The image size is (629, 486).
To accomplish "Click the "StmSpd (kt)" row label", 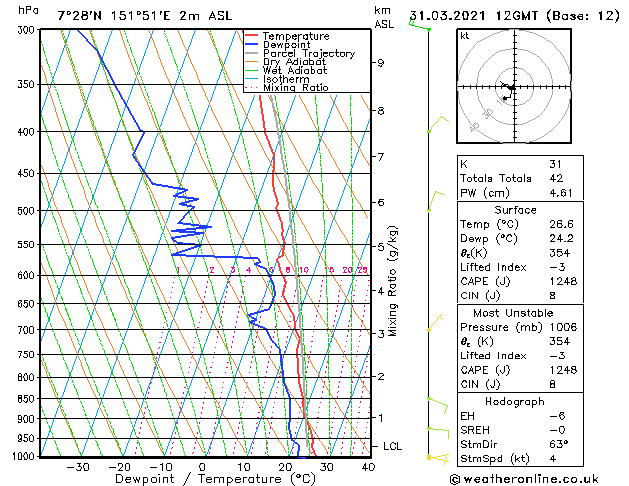I will tap(495, 458).
